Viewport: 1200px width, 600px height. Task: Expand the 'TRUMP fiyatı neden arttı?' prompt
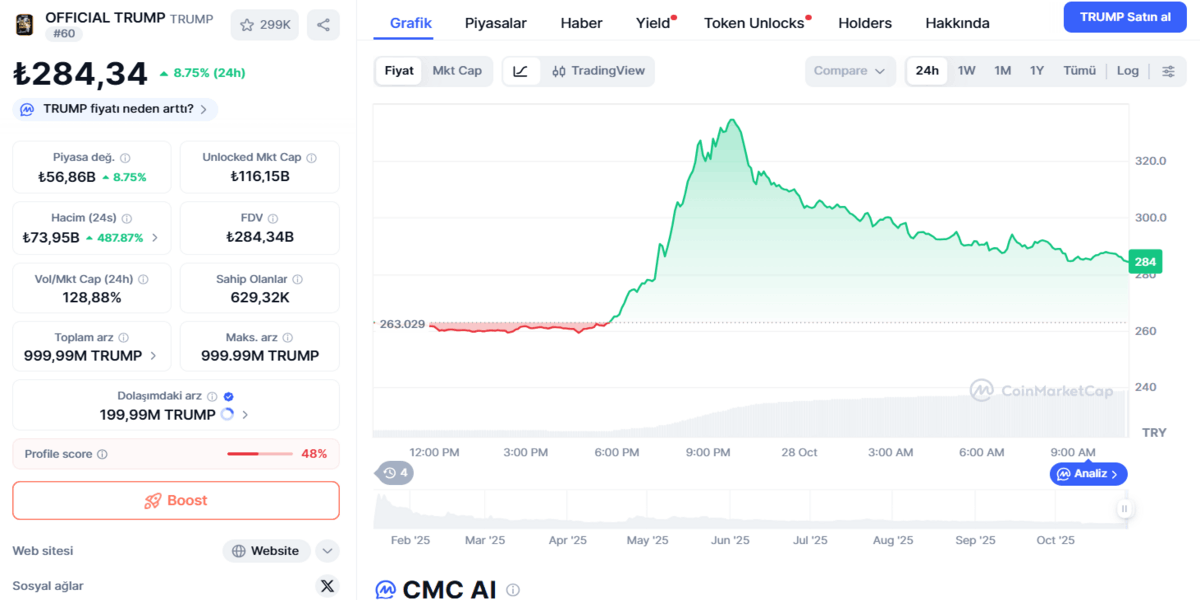click(115, 109)
